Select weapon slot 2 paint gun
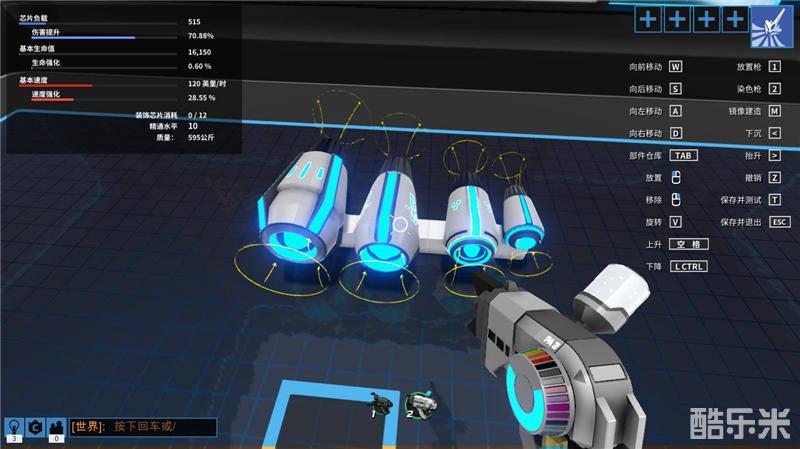 click(421, 405)
